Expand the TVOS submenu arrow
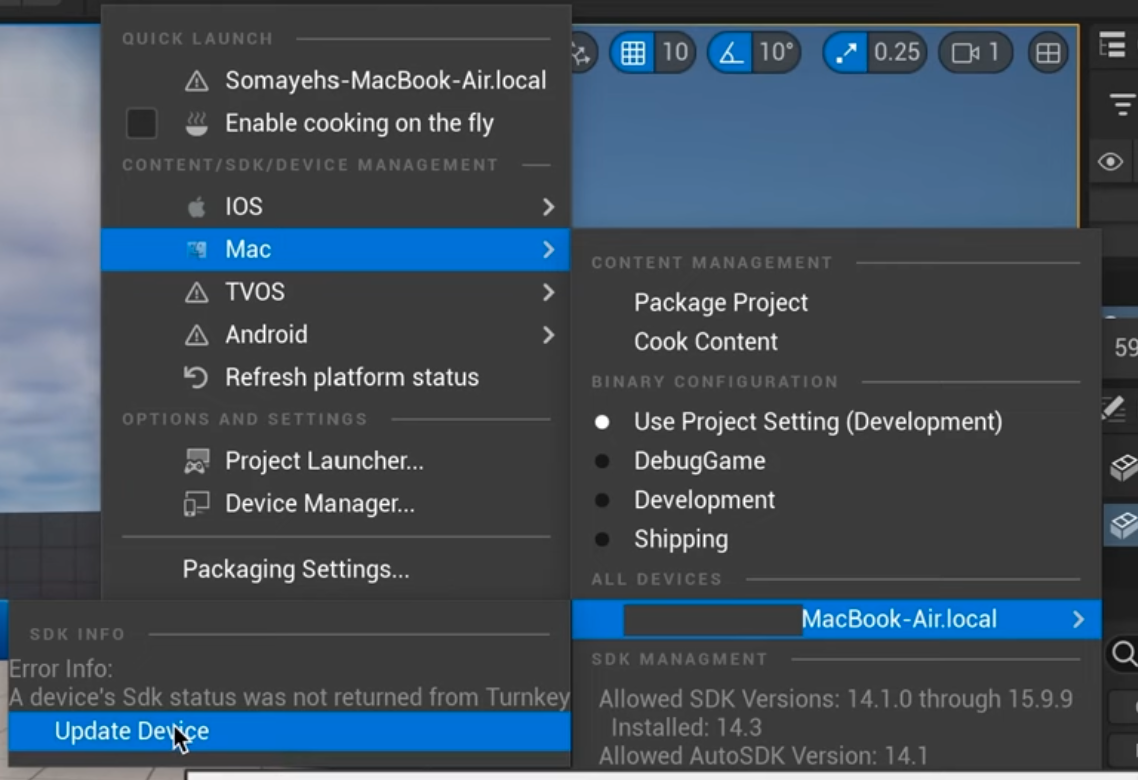 pyautogui.click(x=548, y=292)
